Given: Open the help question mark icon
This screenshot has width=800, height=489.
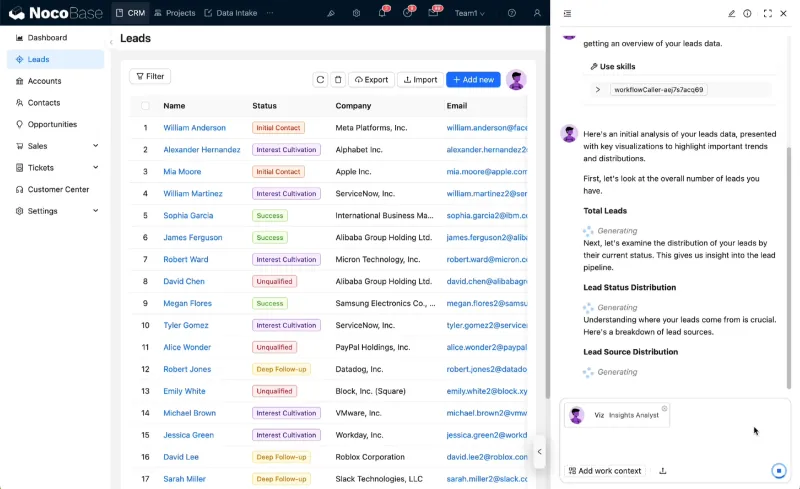Looking at the screenshot, I should click(x=512, y=13).
